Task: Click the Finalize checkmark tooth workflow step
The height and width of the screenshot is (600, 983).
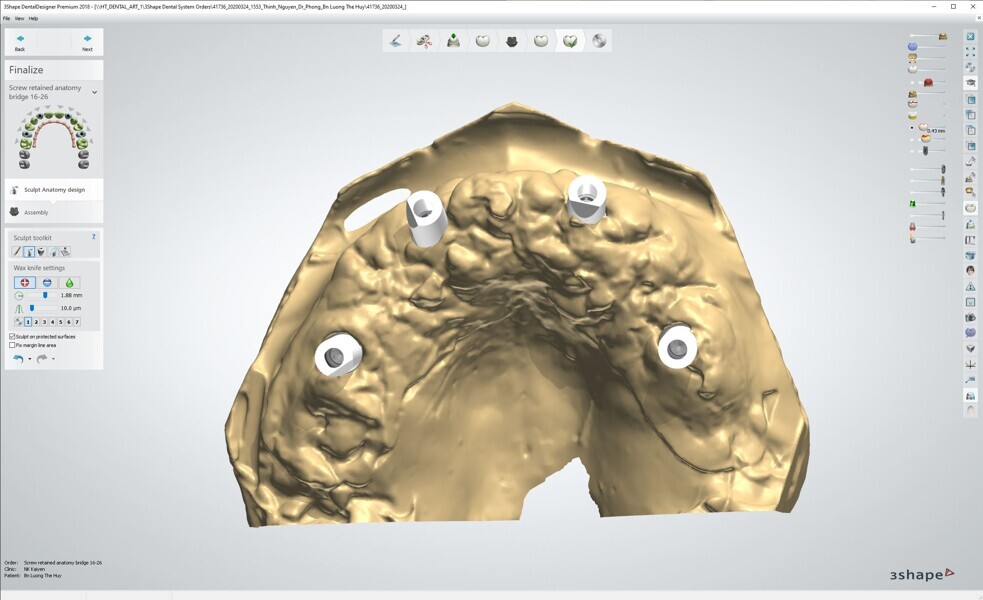Action: [x=570, y=41]
